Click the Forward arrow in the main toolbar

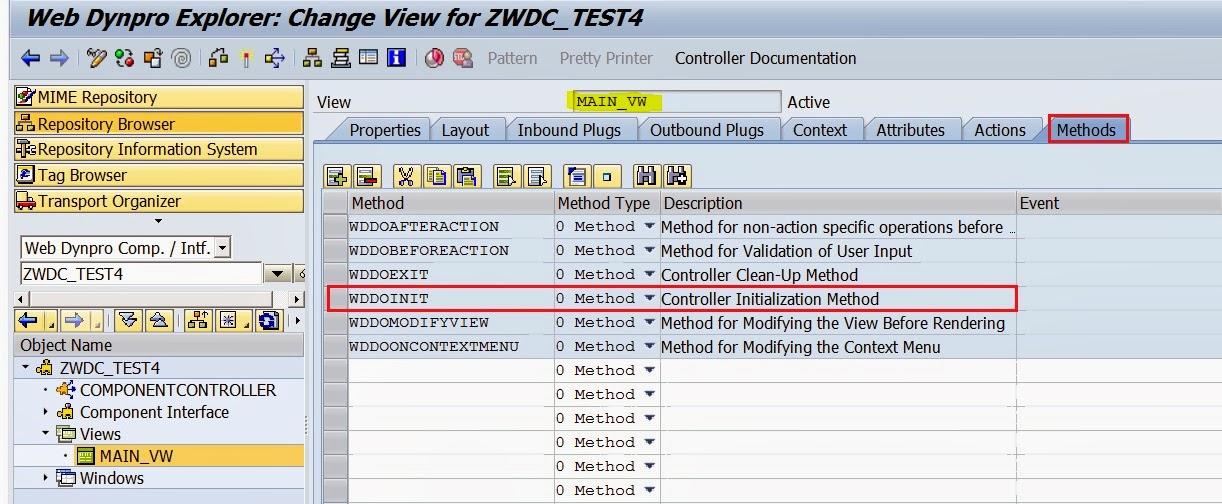(59, 58)
